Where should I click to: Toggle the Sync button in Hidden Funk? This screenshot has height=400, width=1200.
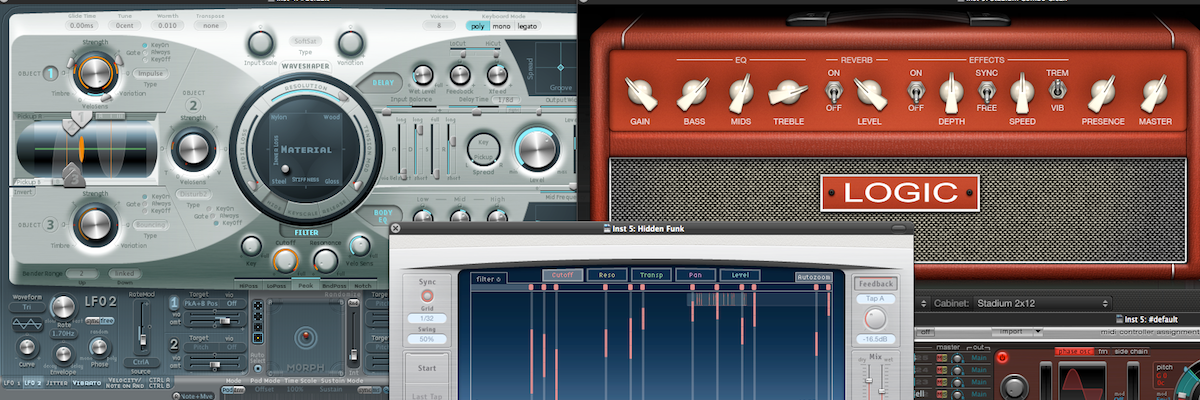click(428, 296)
